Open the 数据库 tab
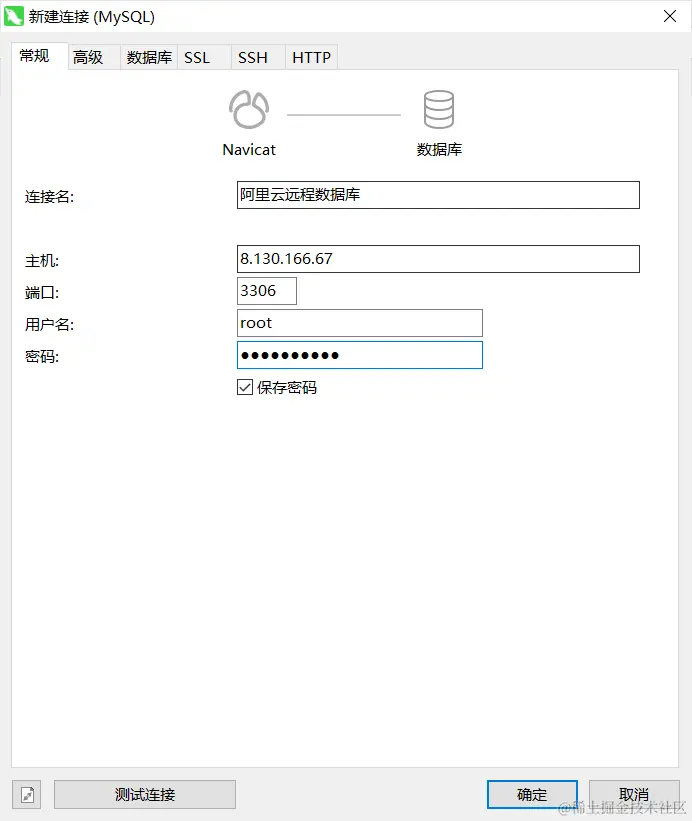Viewport: 692px width, 821px height. pos(149,57)
